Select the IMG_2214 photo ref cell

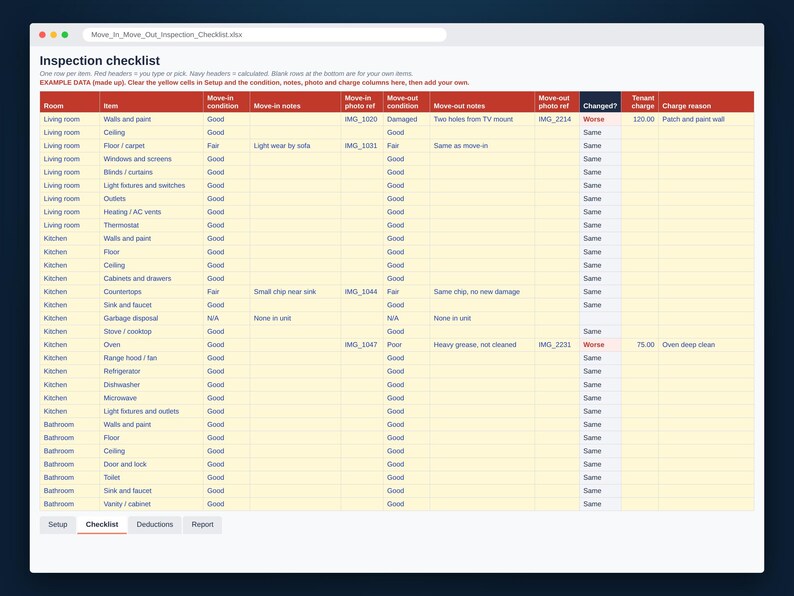click(557, 119)
